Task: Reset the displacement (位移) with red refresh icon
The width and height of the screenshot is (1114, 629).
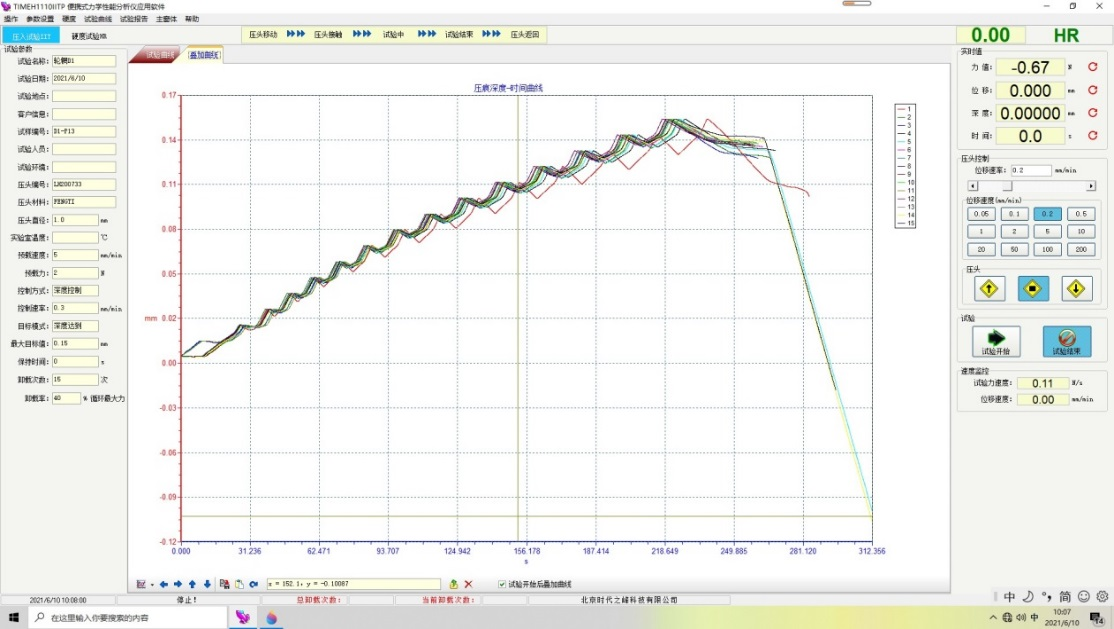Action: pyautogui.click(x=1093, y=91)
